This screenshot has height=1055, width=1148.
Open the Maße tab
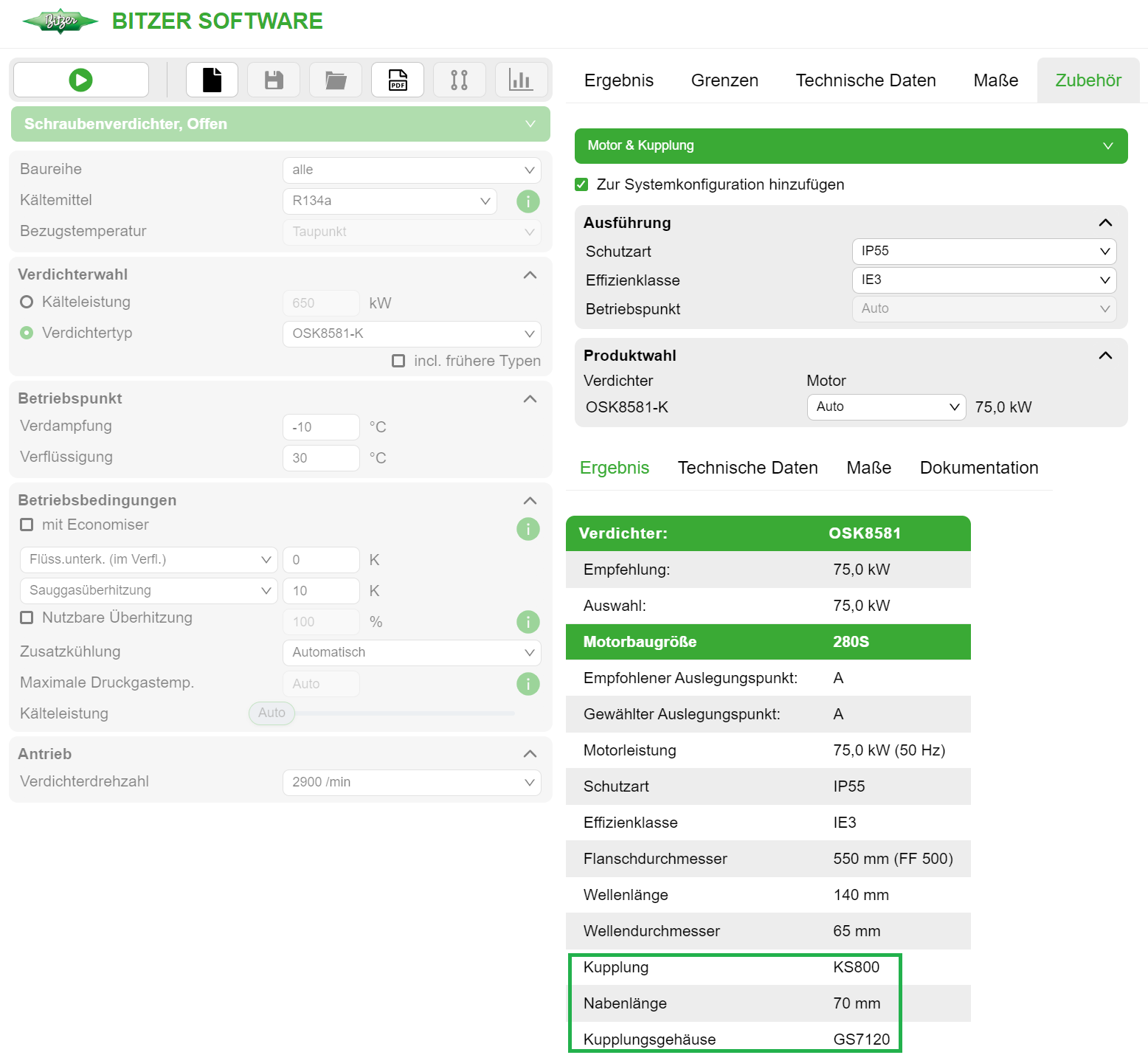(995, 80)
